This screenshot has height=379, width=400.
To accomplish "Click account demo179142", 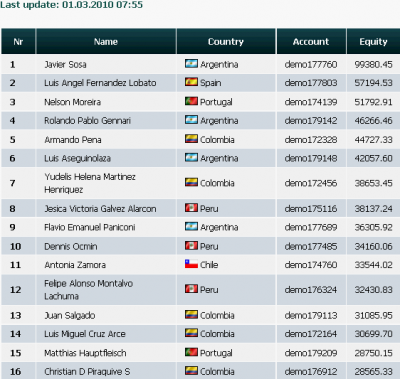I will click(x=311, y=121).
